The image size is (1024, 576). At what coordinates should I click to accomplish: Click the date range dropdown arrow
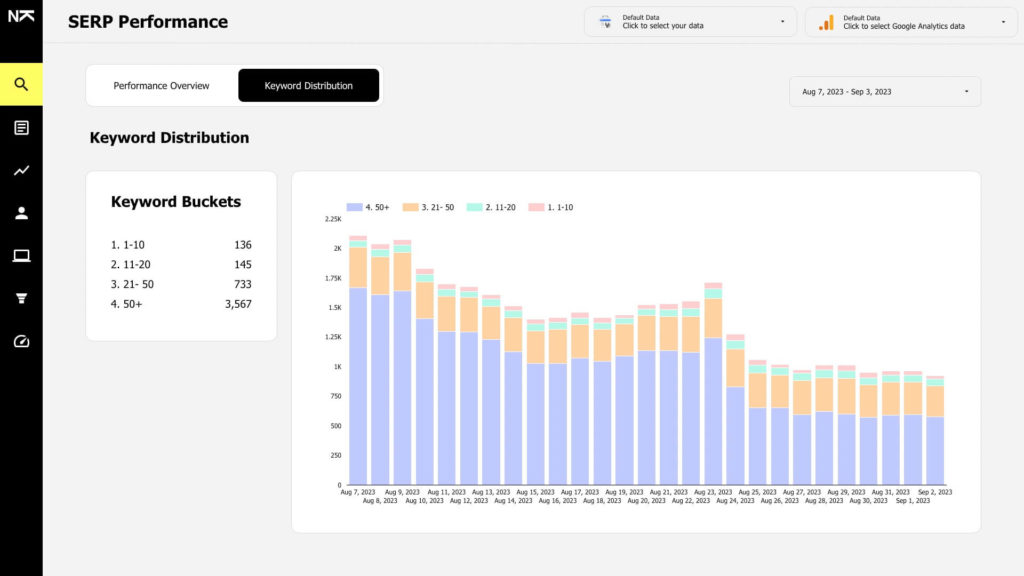[967, 91]
